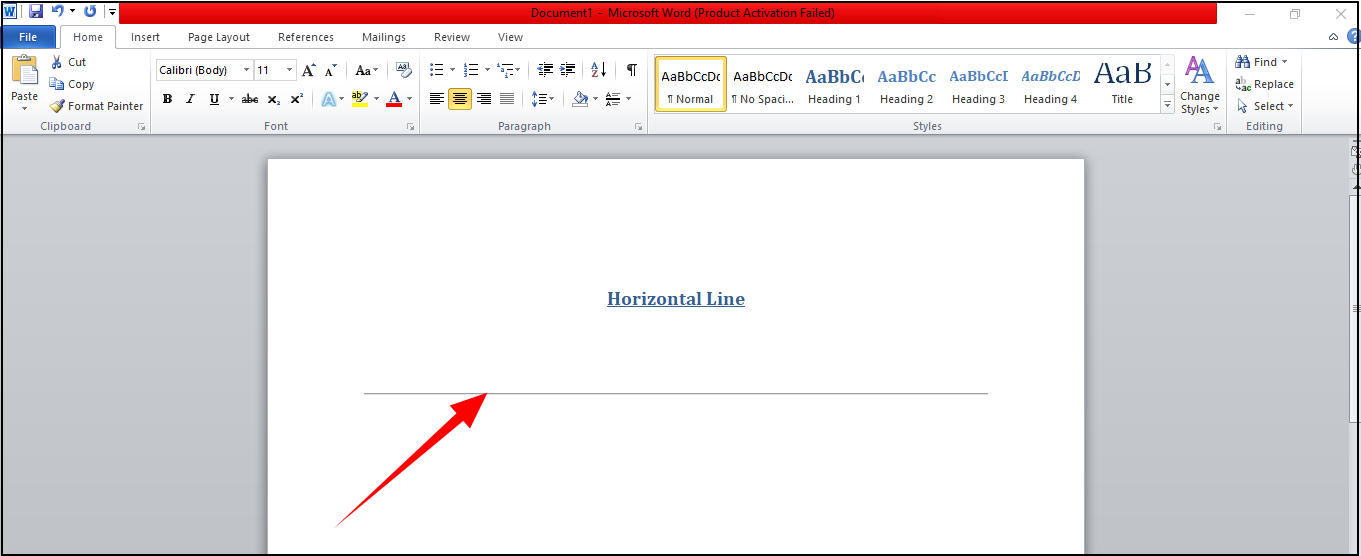The height and width of the screenshot is (556, 1361).
Task: Apply the Heading 3 style
Action: [x=978, y=84]
